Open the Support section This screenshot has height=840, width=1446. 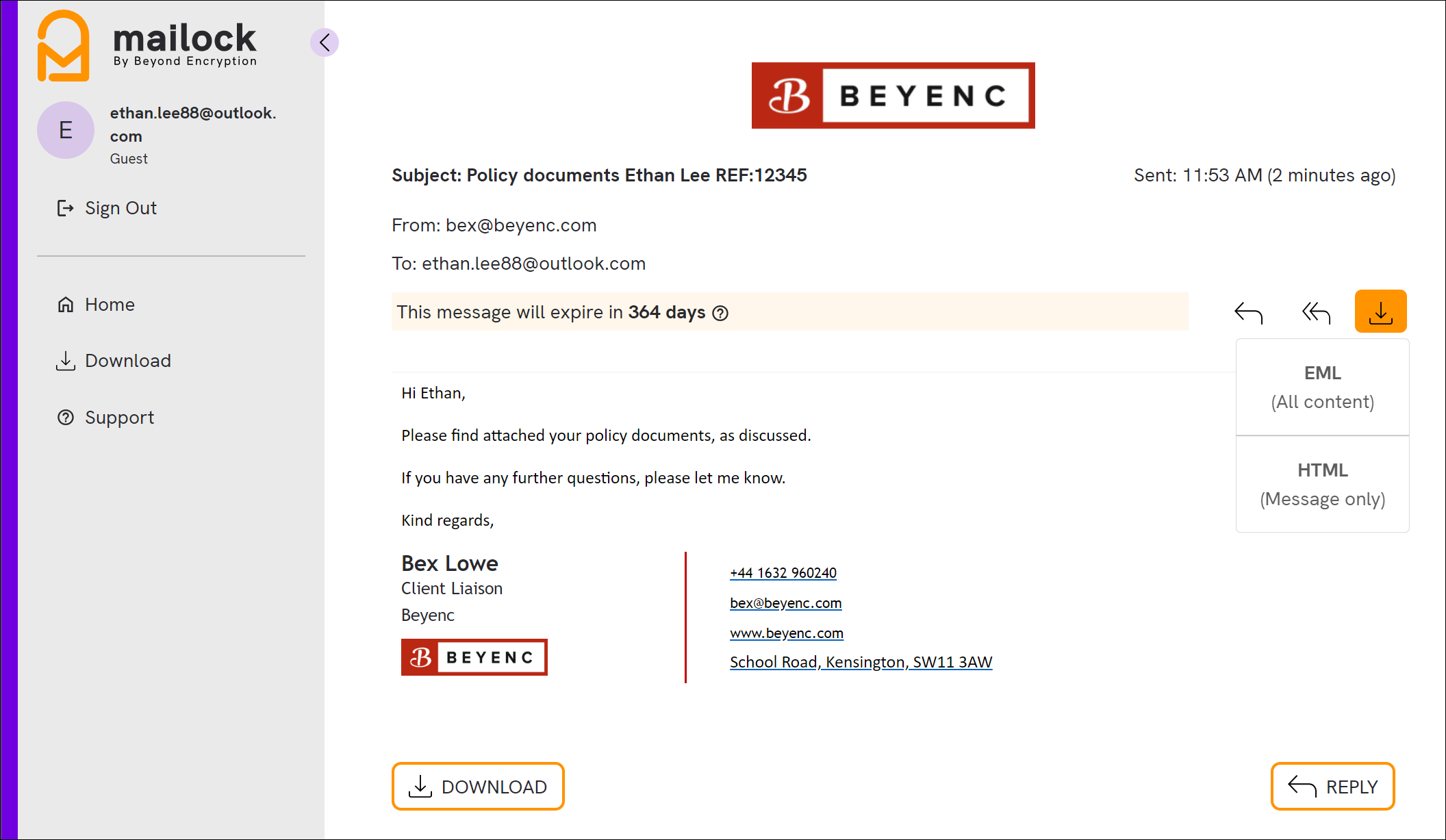click(x=105, y=418)
